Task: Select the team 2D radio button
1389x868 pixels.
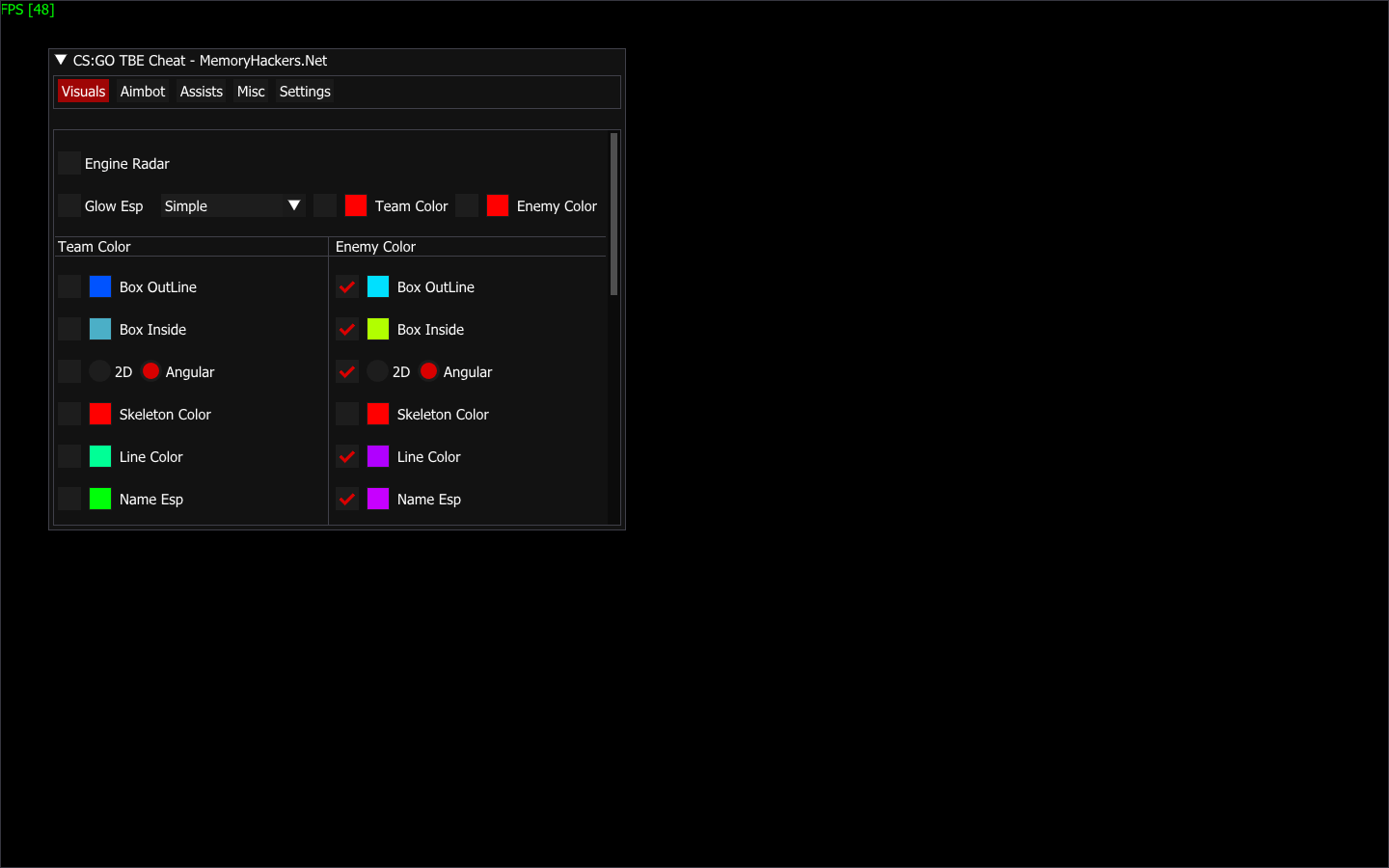Action: 99,371
